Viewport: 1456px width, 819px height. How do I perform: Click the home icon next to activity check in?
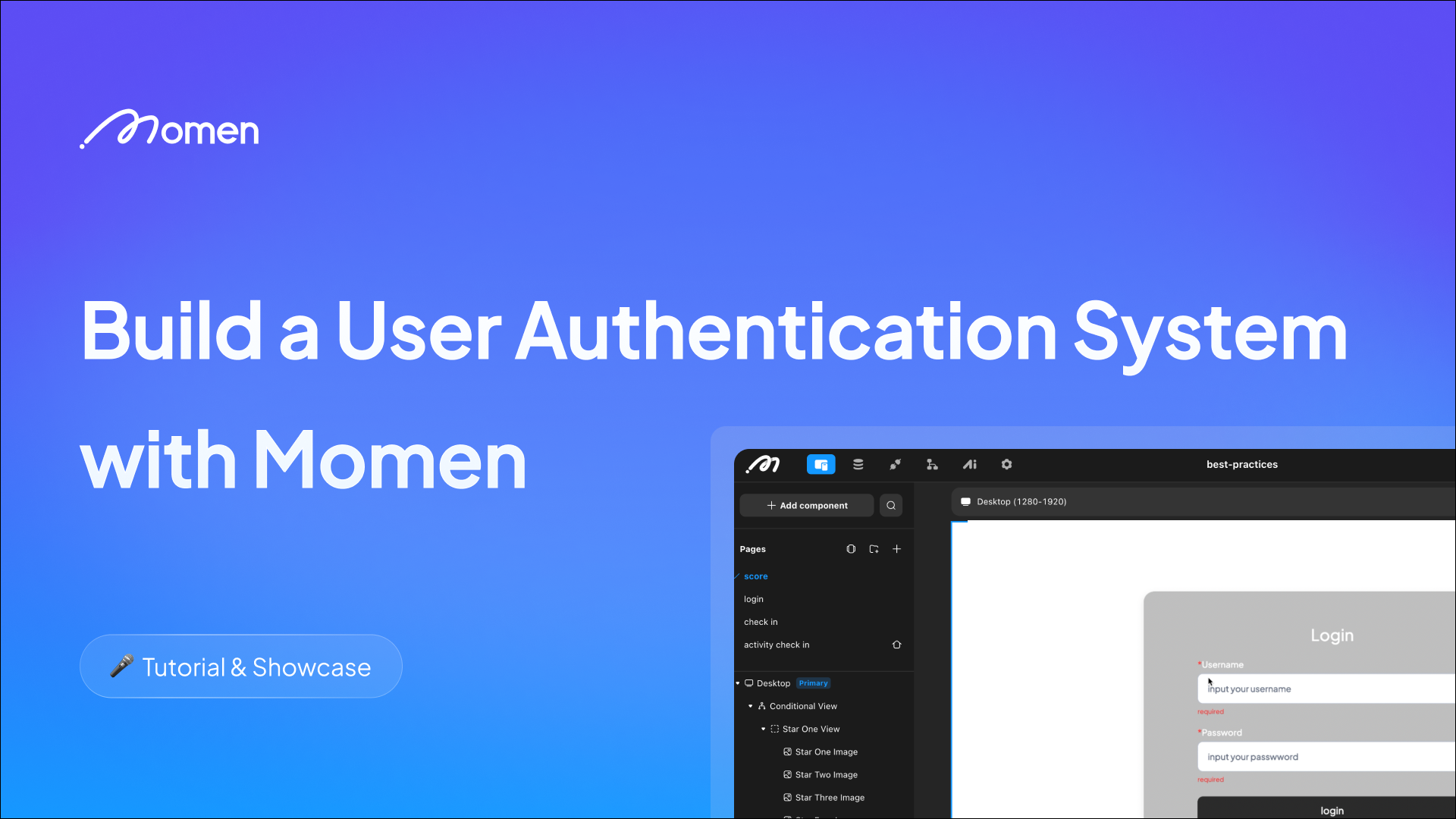pos(896,644)
